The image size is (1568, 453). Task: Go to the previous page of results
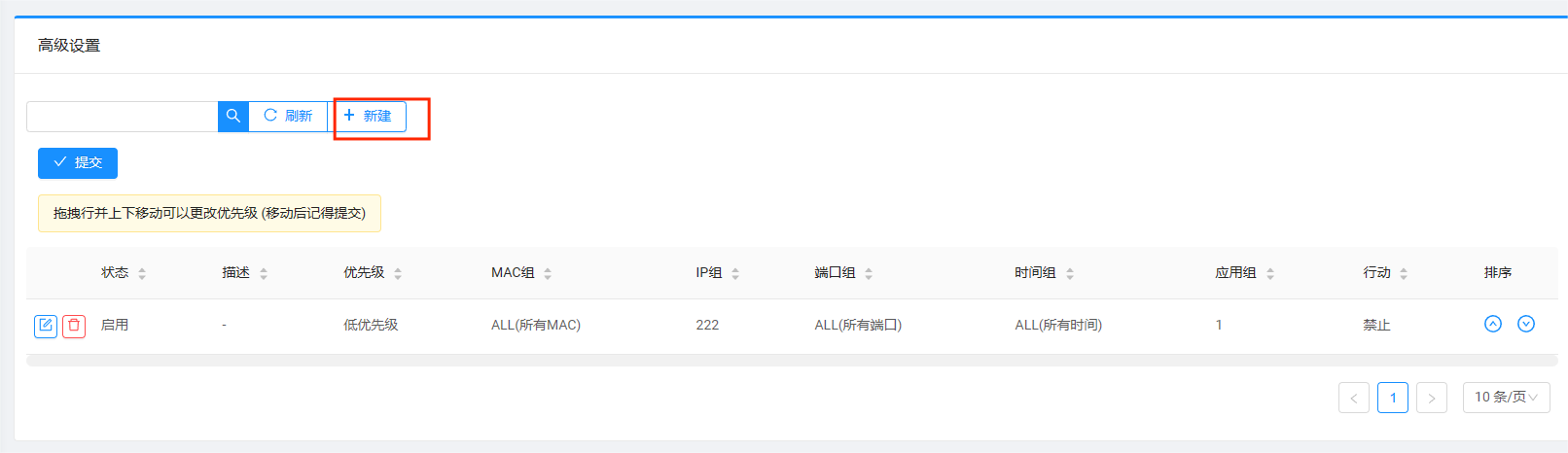point(1353,398)
